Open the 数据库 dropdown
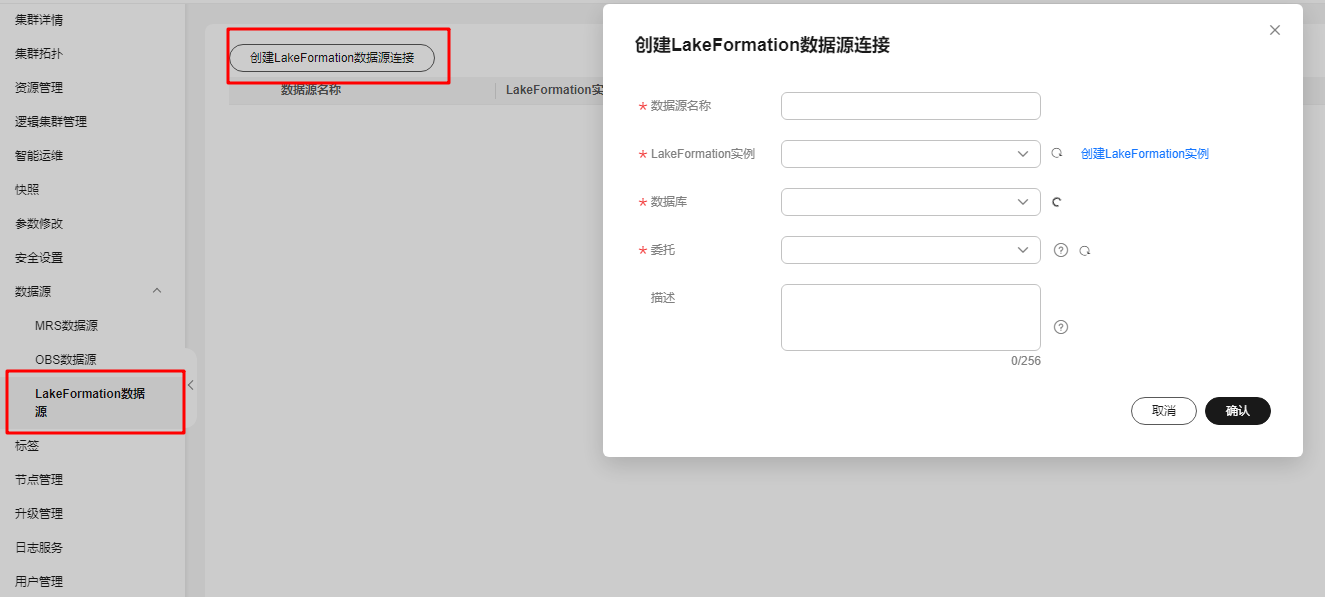This screenshot has width=1325, height=597. (x=911, y=202)
